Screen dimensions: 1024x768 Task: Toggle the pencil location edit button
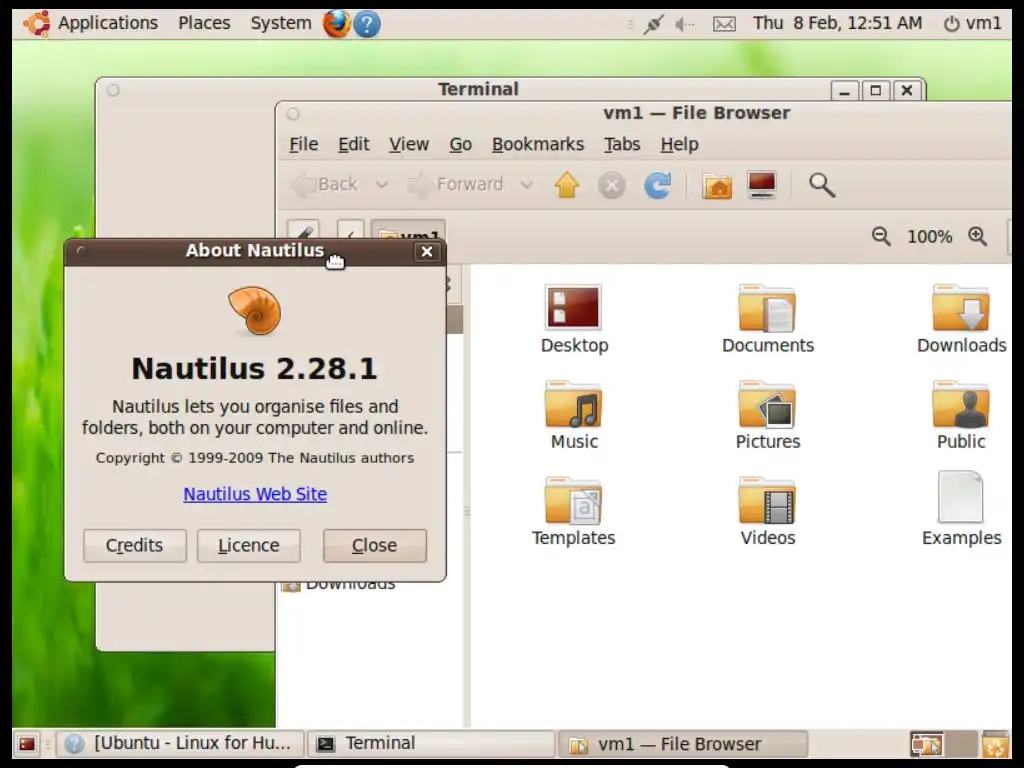click(304, 232)
